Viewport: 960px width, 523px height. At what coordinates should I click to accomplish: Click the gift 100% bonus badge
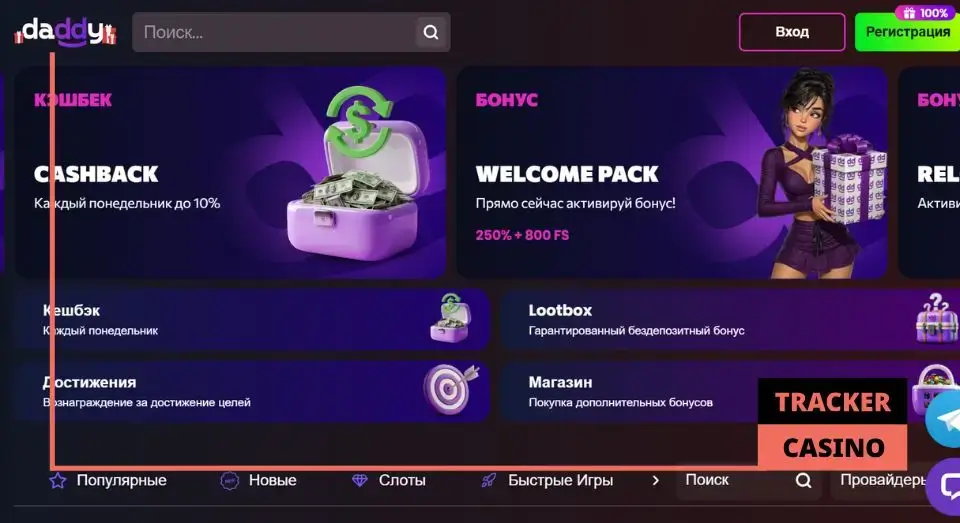[926, 13]
